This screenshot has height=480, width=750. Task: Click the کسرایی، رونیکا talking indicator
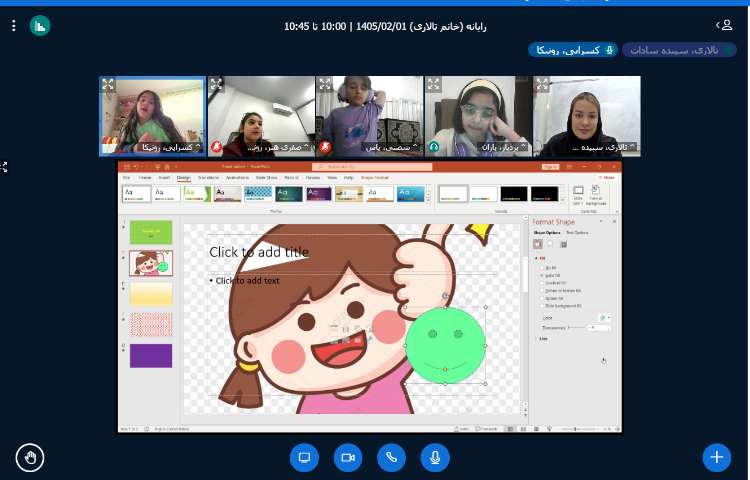[573, 50]
